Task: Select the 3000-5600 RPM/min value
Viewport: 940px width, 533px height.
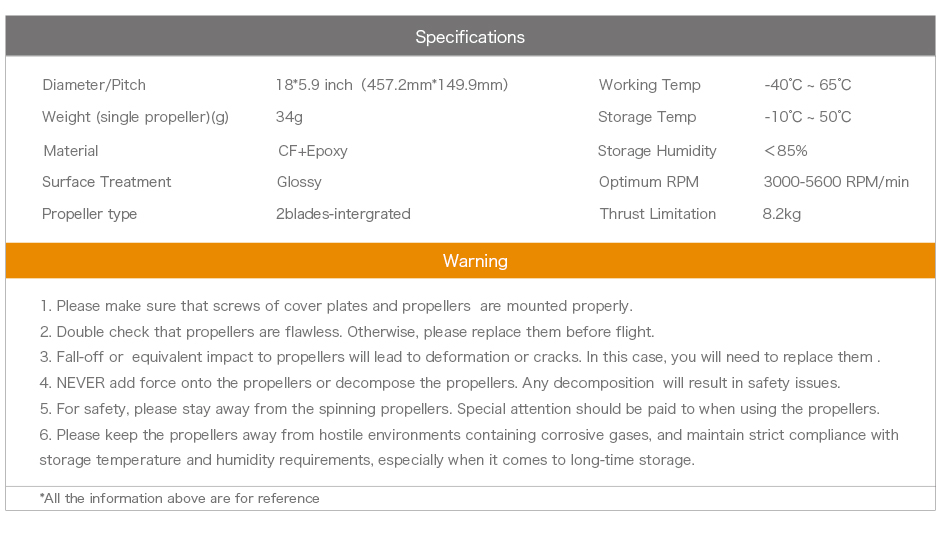Action: (x=836, y=182)
